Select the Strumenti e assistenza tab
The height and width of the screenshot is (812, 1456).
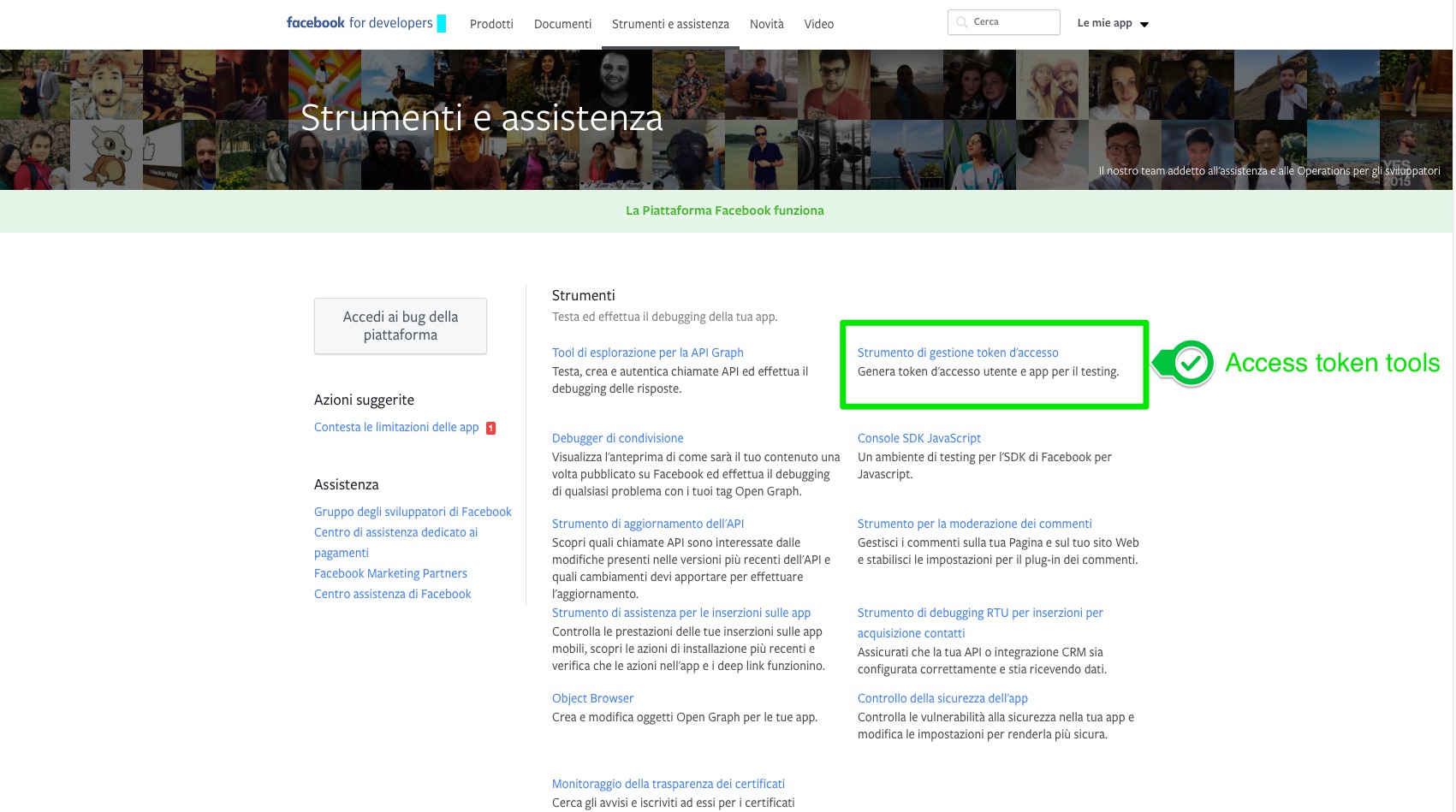(x=670, y=24)
